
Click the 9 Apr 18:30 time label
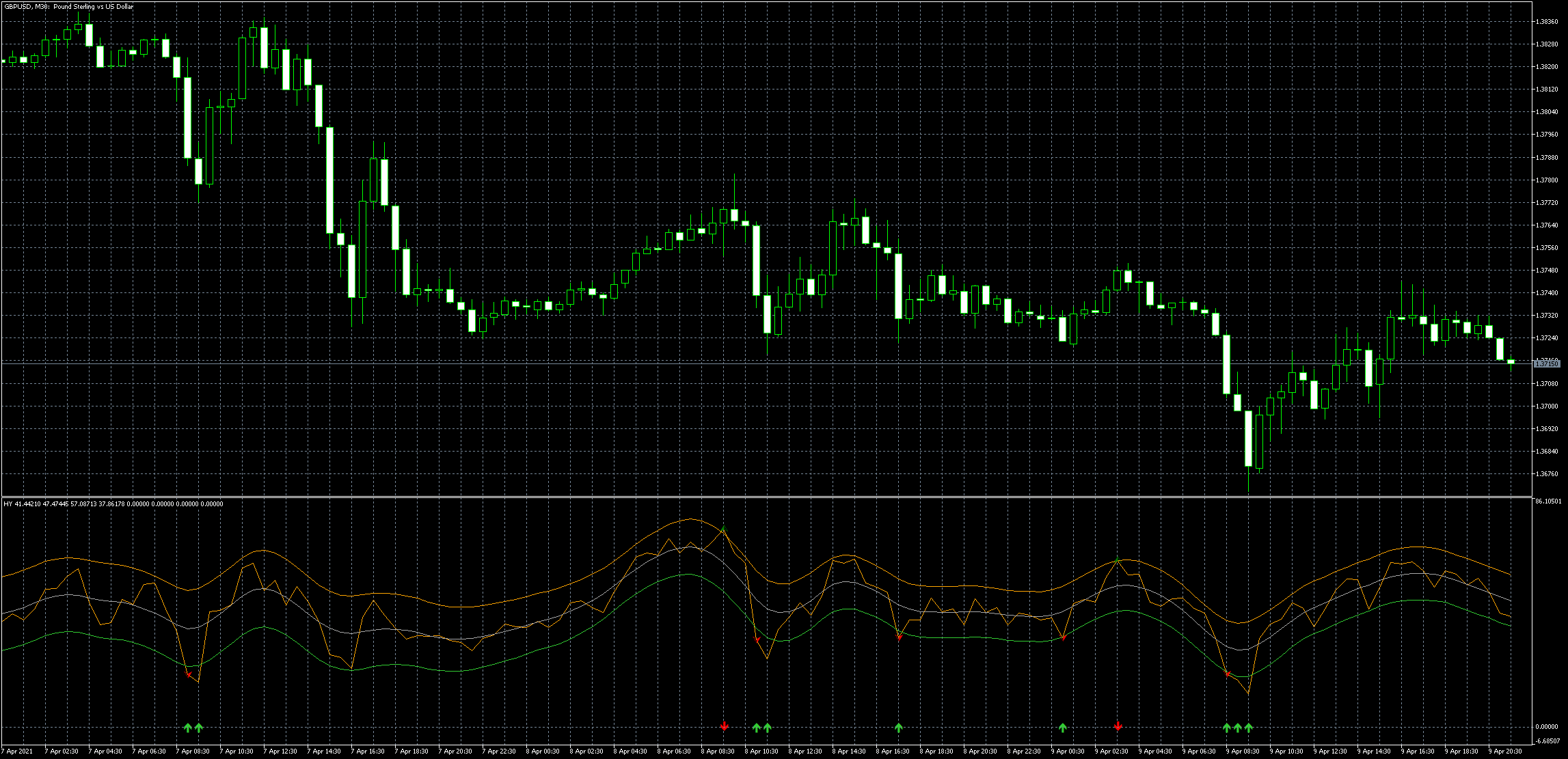(1461, 751)
